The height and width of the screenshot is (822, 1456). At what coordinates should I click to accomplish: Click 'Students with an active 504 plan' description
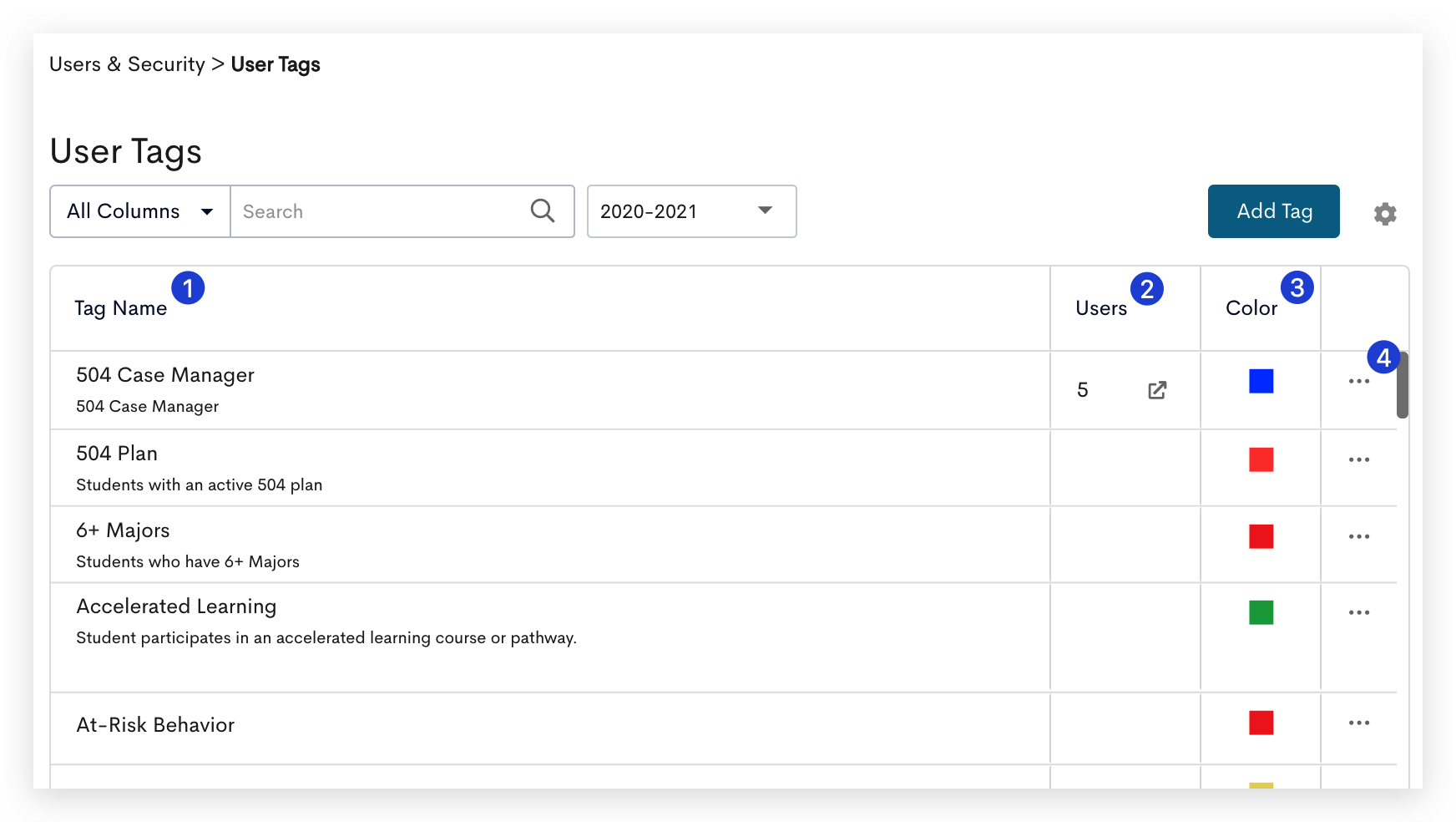click(200, 485)
